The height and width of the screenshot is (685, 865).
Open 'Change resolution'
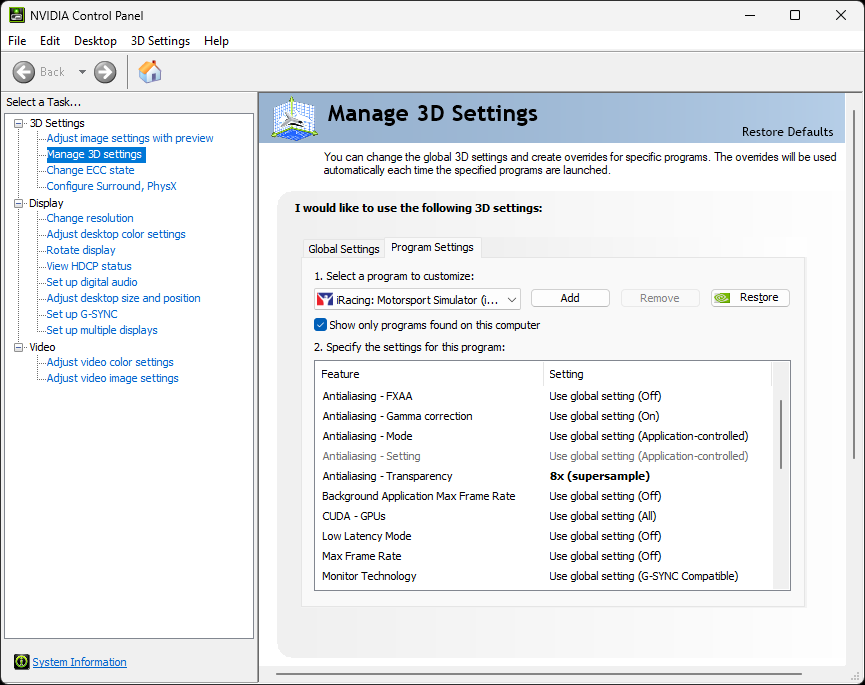(x=90, y=218)
